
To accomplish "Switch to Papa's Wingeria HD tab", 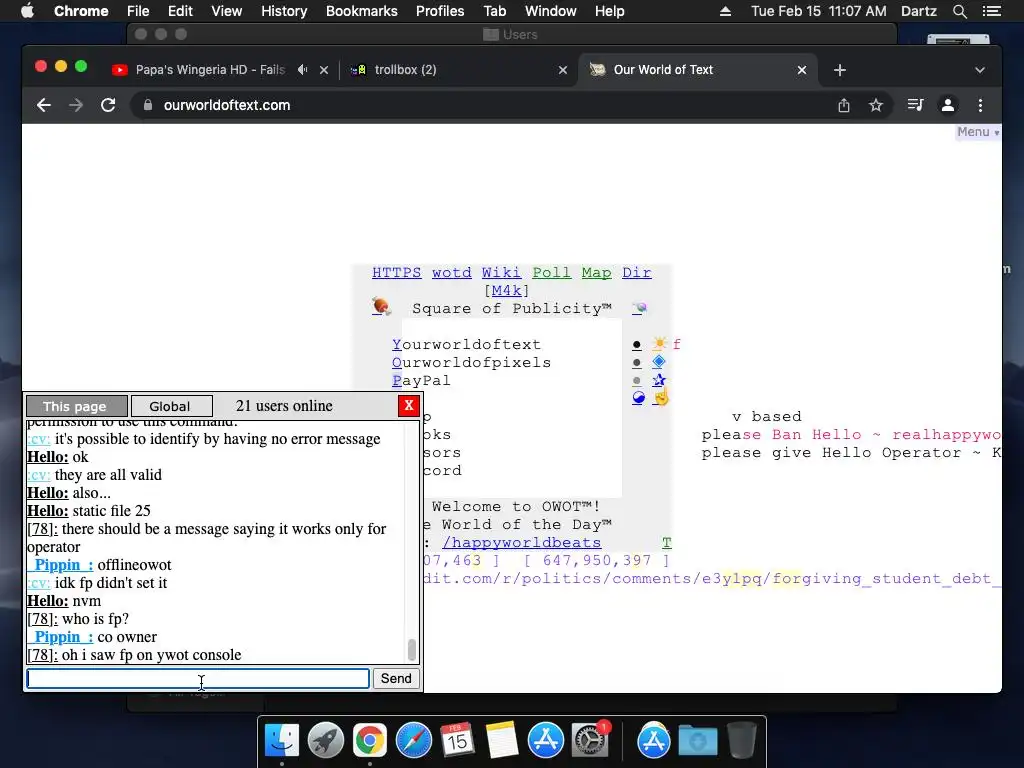I will 210,70.
